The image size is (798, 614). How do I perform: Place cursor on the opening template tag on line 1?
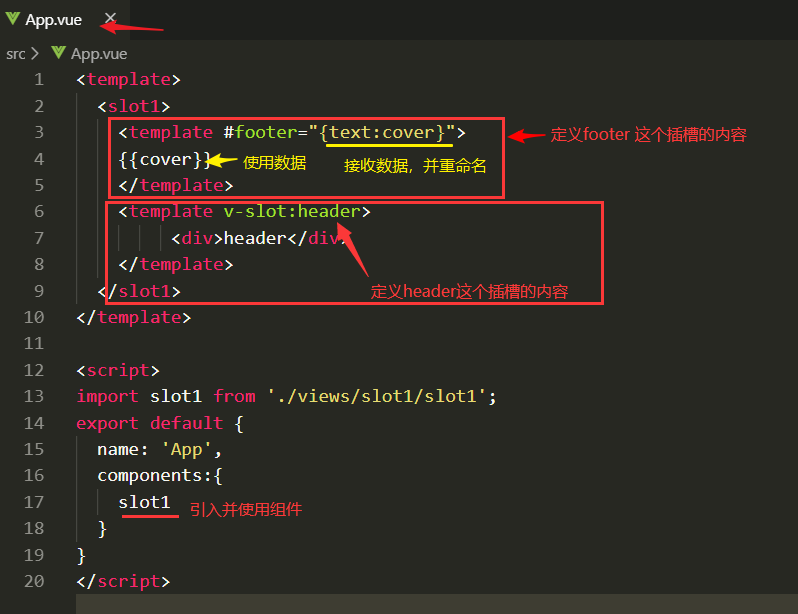point(128,79)
